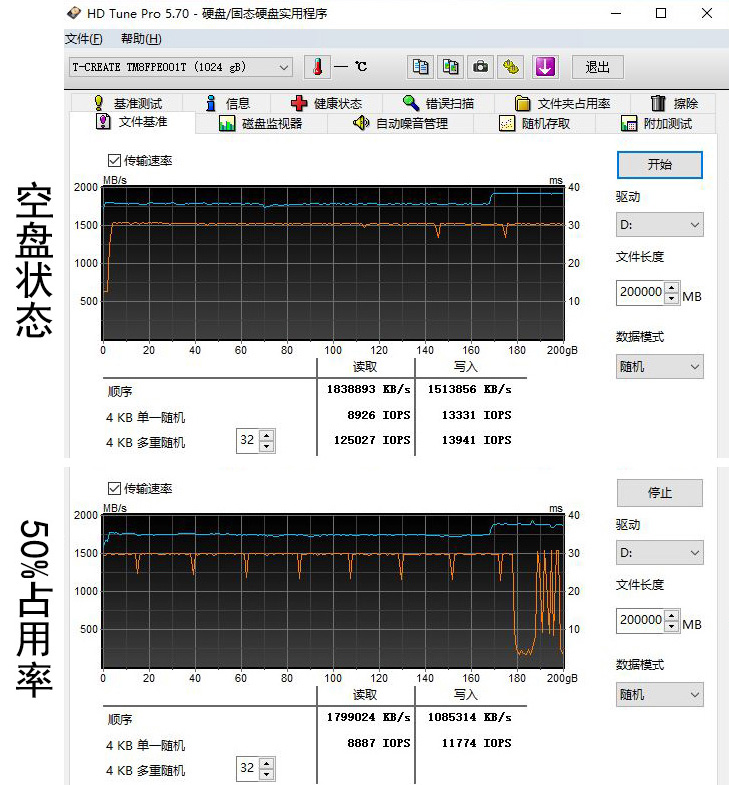Switch to 磁盘监视器 tab
Image resolution: width=729 pixels, height=785 pixels.
point(261,123)
